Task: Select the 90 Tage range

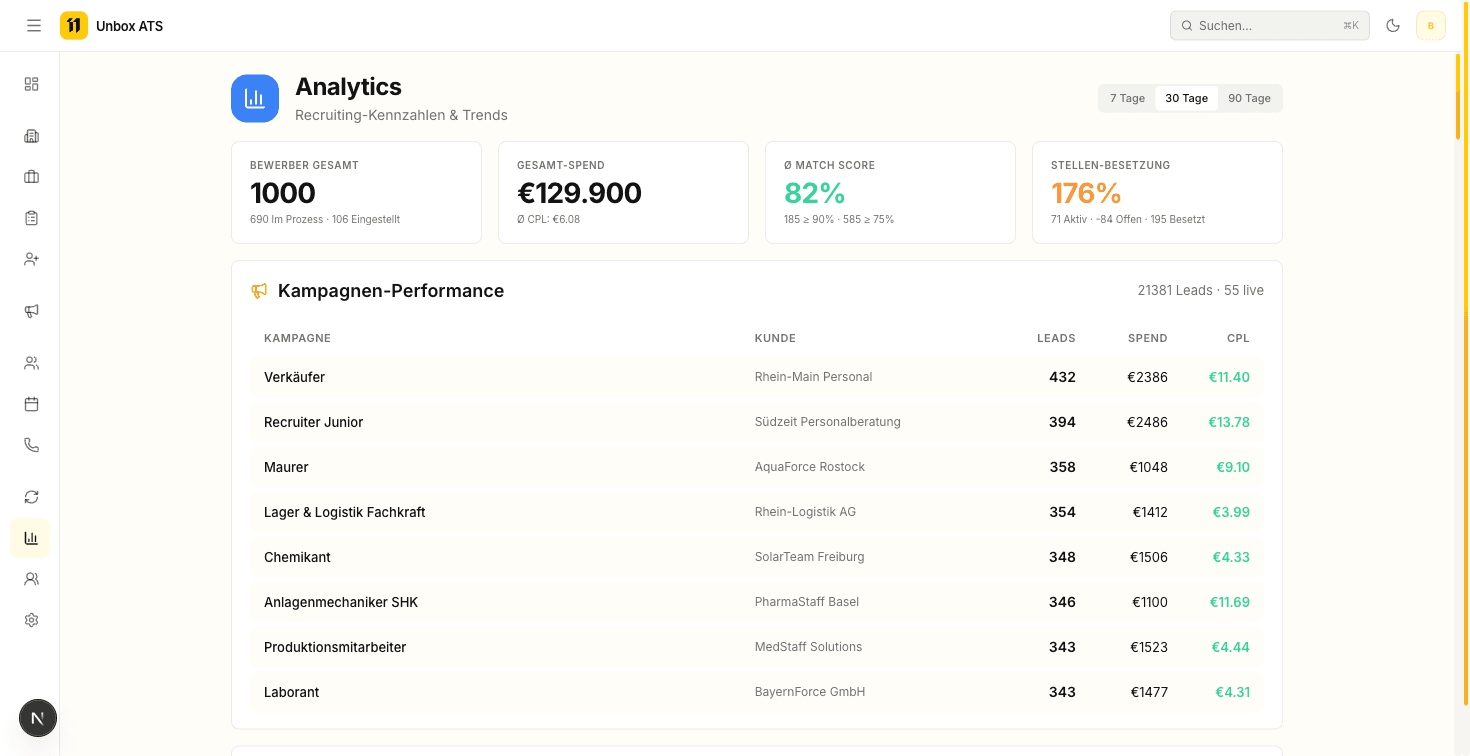Action: point(1249,98)
